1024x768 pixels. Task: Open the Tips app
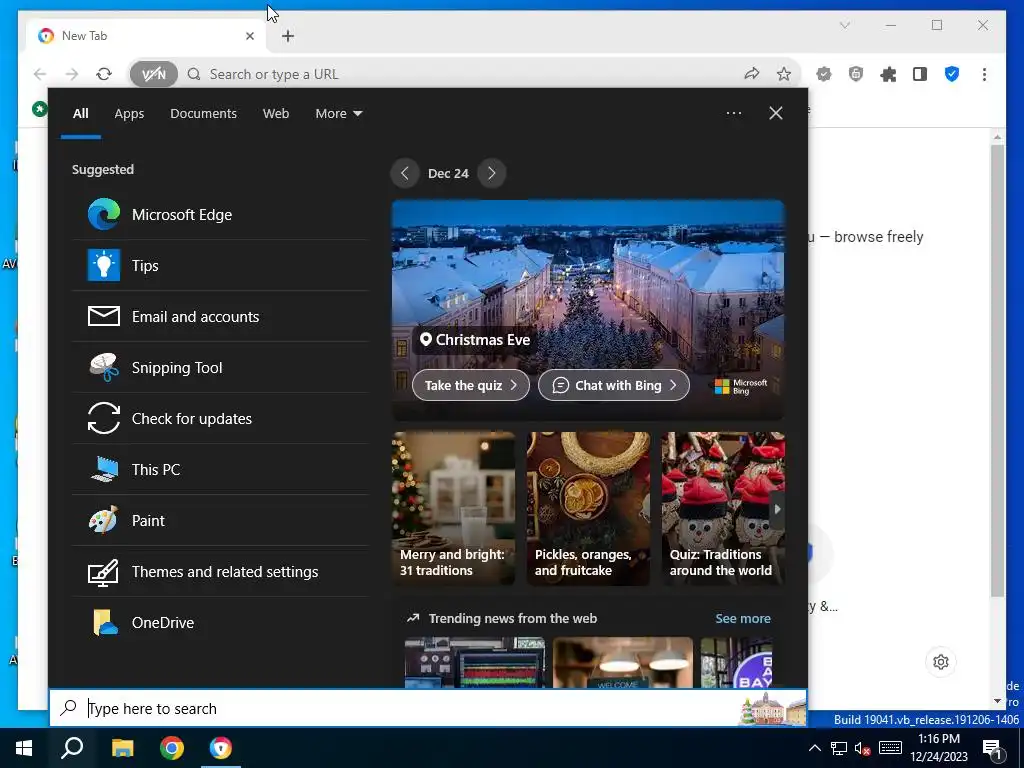[x=220, y=266]
